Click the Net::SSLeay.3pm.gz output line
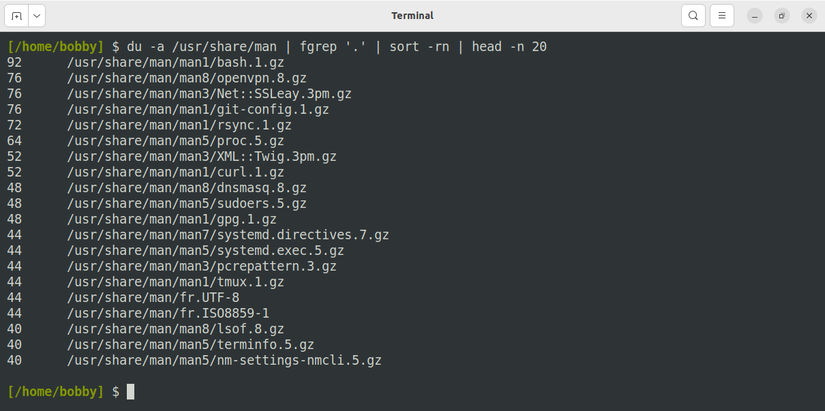Viewport: 825px width, 411px height. point(209,94)
